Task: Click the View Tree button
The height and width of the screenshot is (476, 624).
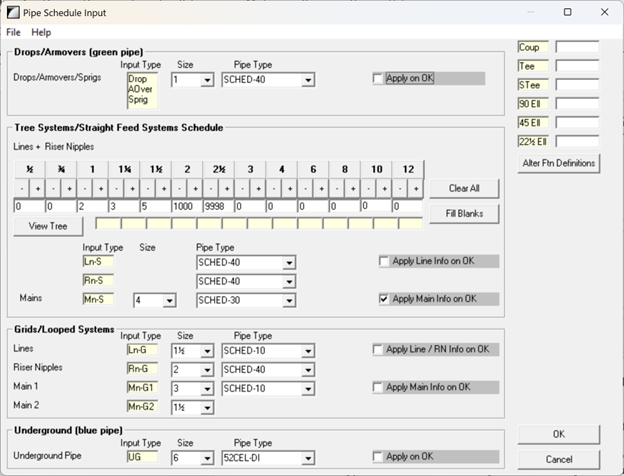Action: coord(47,226)
